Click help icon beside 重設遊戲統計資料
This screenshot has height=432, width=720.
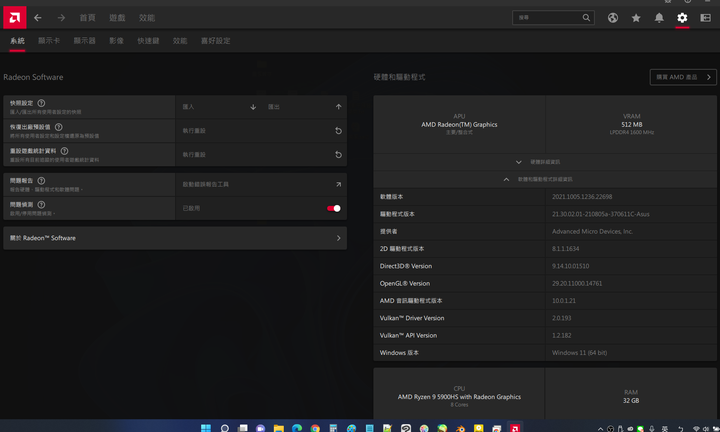pos(64,151)
